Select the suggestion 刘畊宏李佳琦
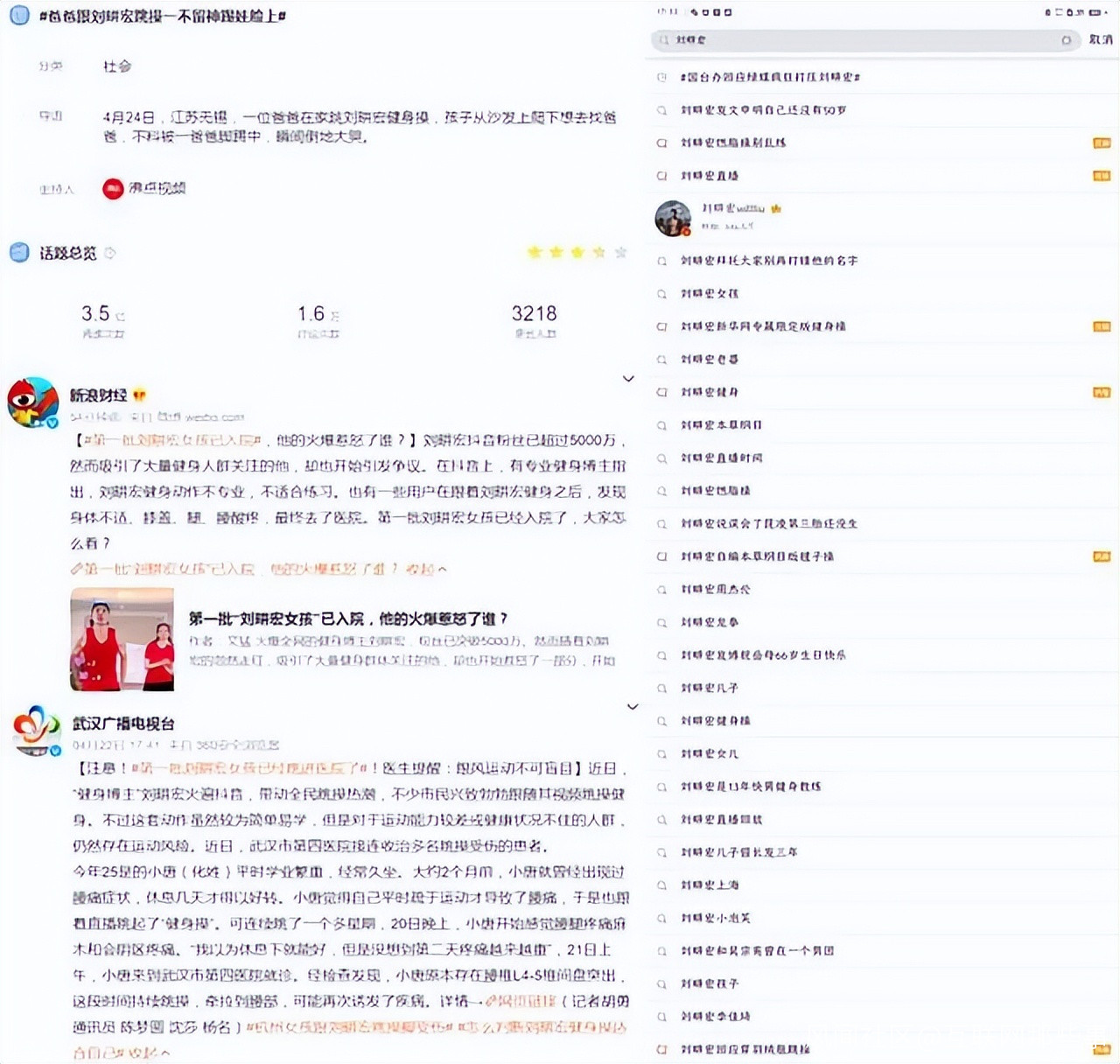Screen dimensions: 1120x1064 pos(715,1017)
